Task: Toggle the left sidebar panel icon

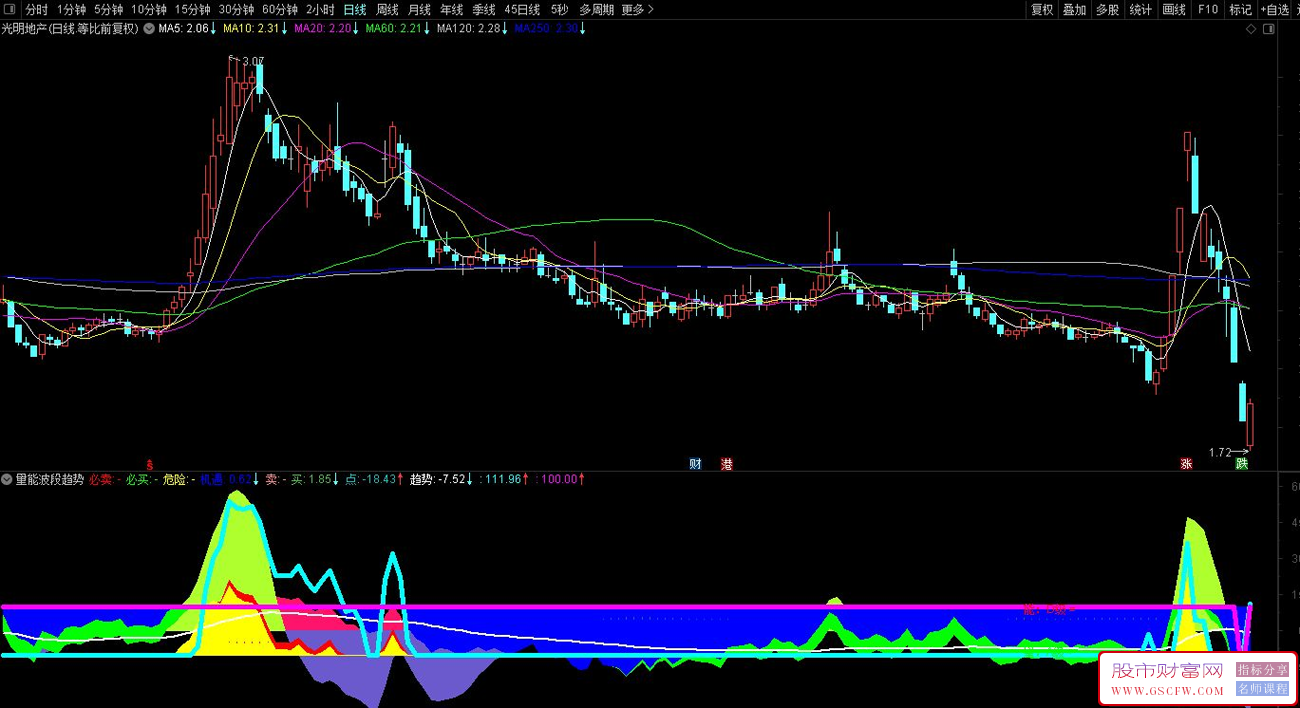Action: coord(9,9)
